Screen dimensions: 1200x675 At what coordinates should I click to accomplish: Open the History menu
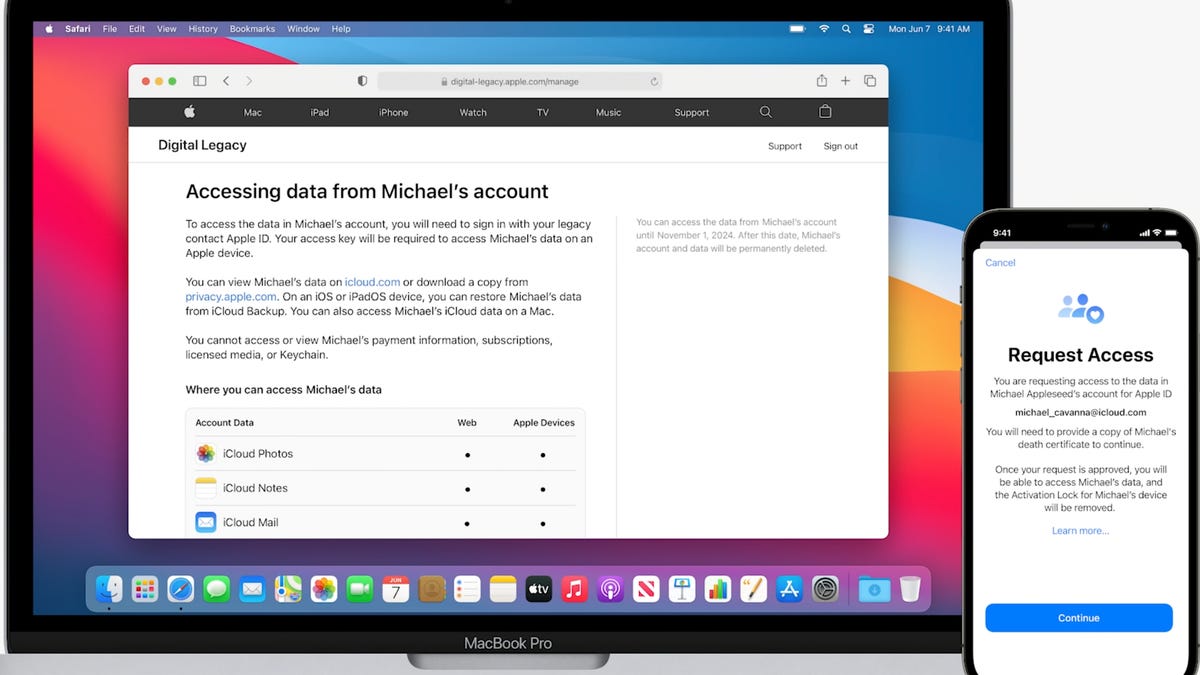click(x=203, y=29)
